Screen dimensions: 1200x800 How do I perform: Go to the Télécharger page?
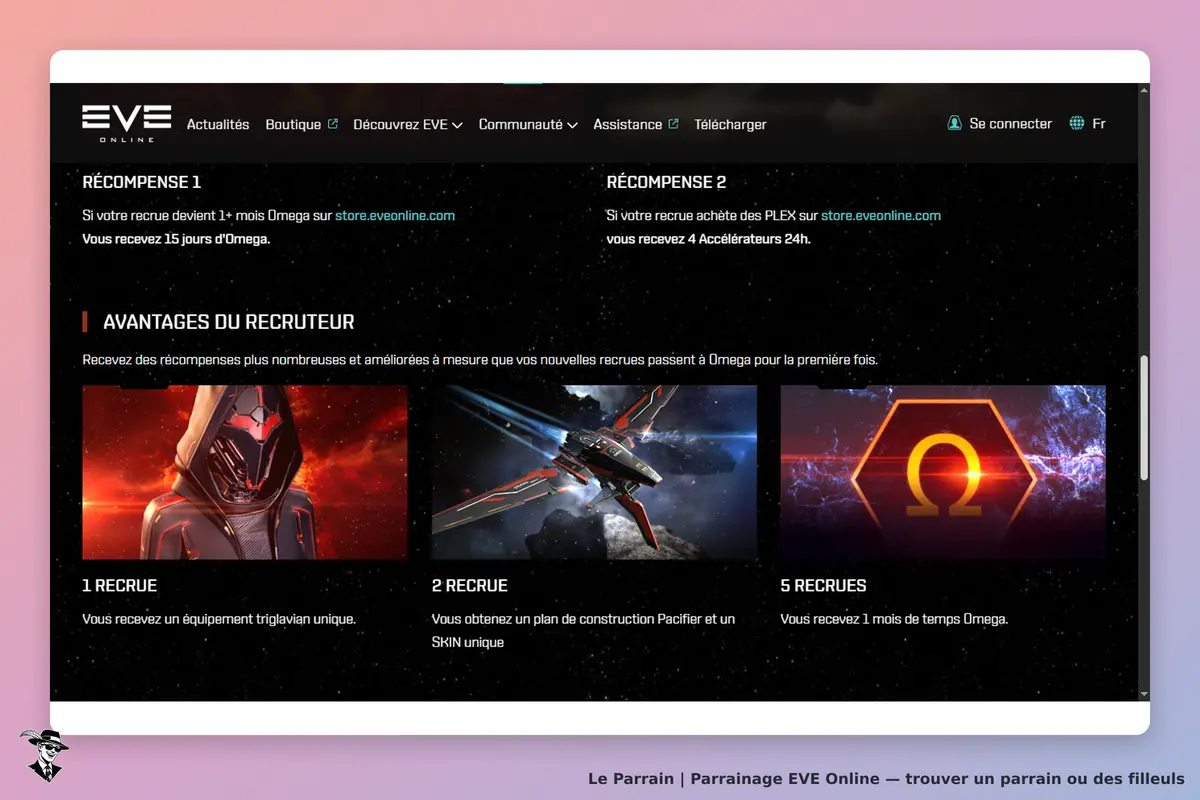click(x=730, y=124)
